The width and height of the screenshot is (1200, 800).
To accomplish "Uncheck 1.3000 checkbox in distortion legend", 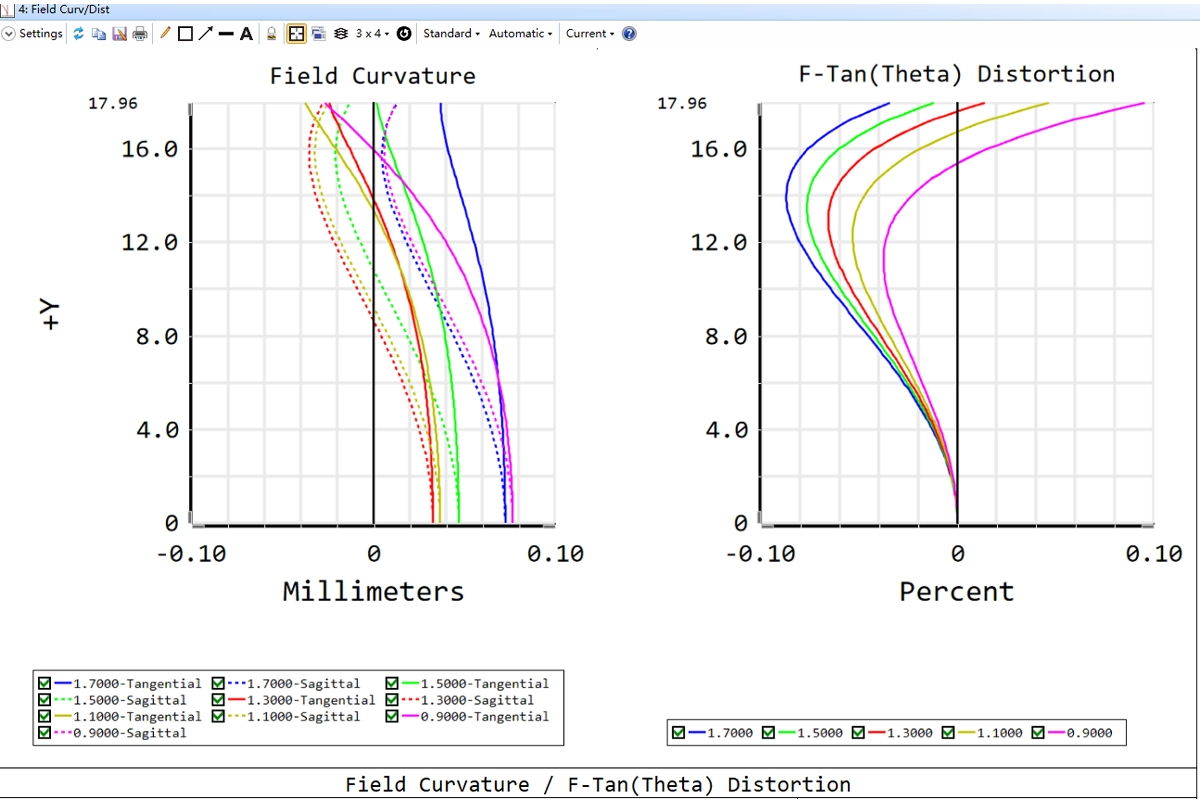I will click(x=859, y=733).
